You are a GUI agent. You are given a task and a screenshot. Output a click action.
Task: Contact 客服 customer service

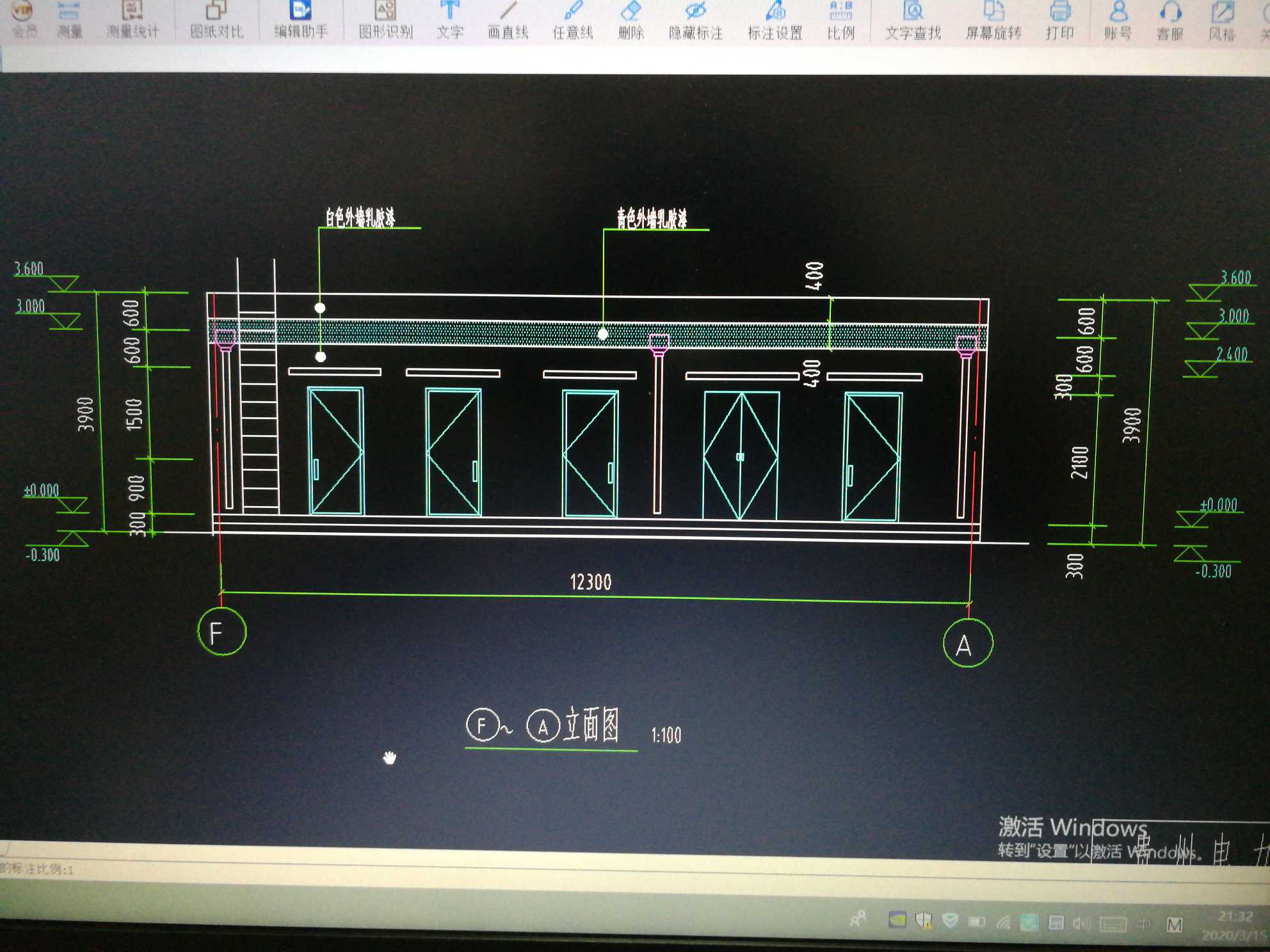pyautogui.click(x=1170, y=20)
